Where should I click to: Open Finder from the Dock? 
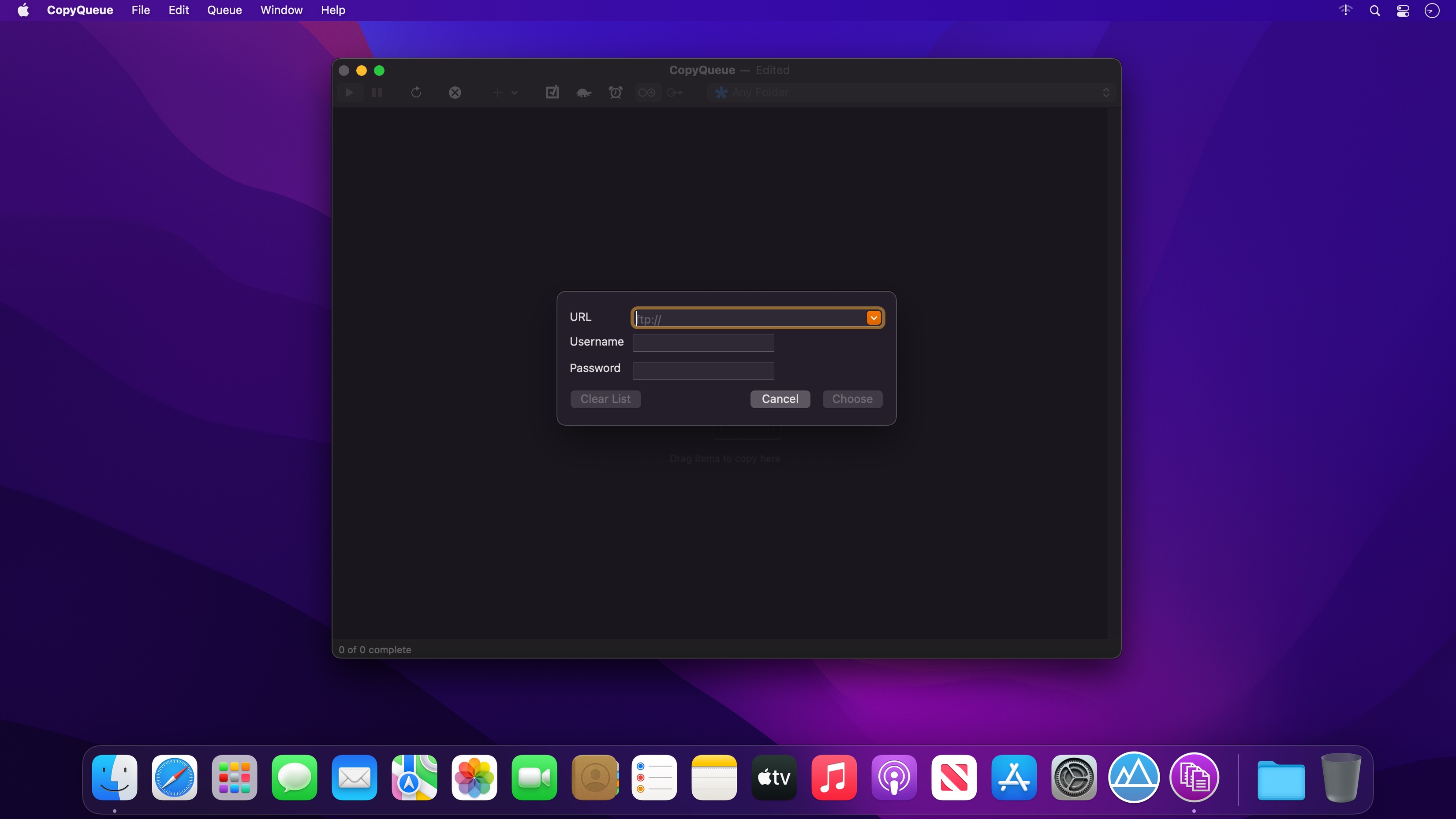point(115,778)
